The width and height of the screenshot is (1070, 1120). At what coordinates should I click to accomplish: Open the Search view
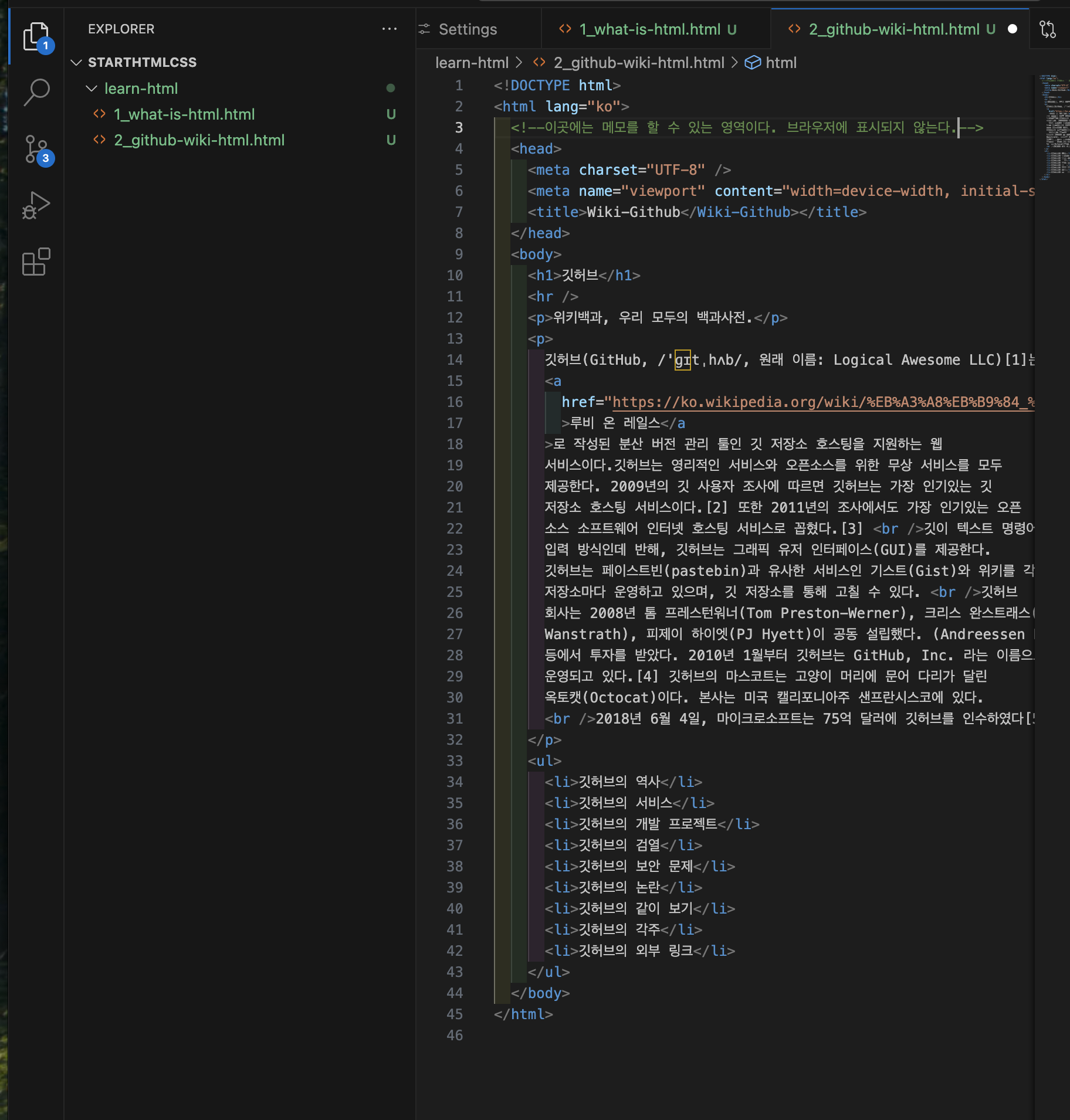click(x=36, y=93)
